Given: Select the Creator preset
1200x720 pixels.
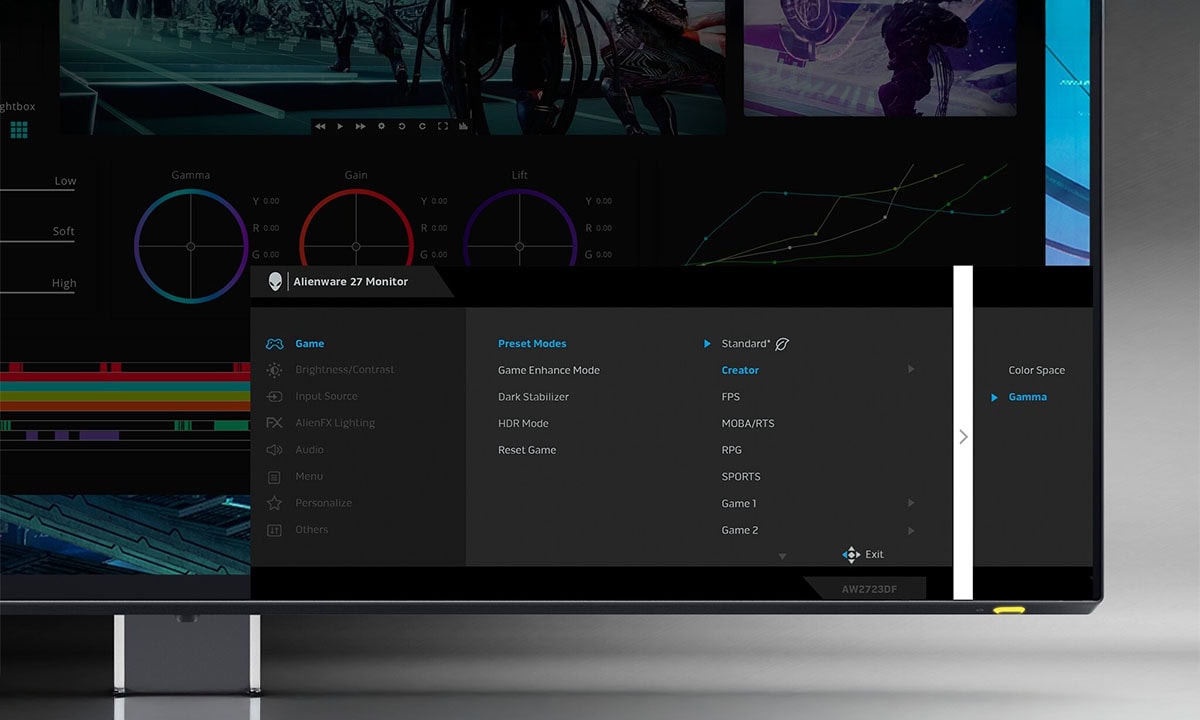Looking at the screenshot, I should click(740, 370).
